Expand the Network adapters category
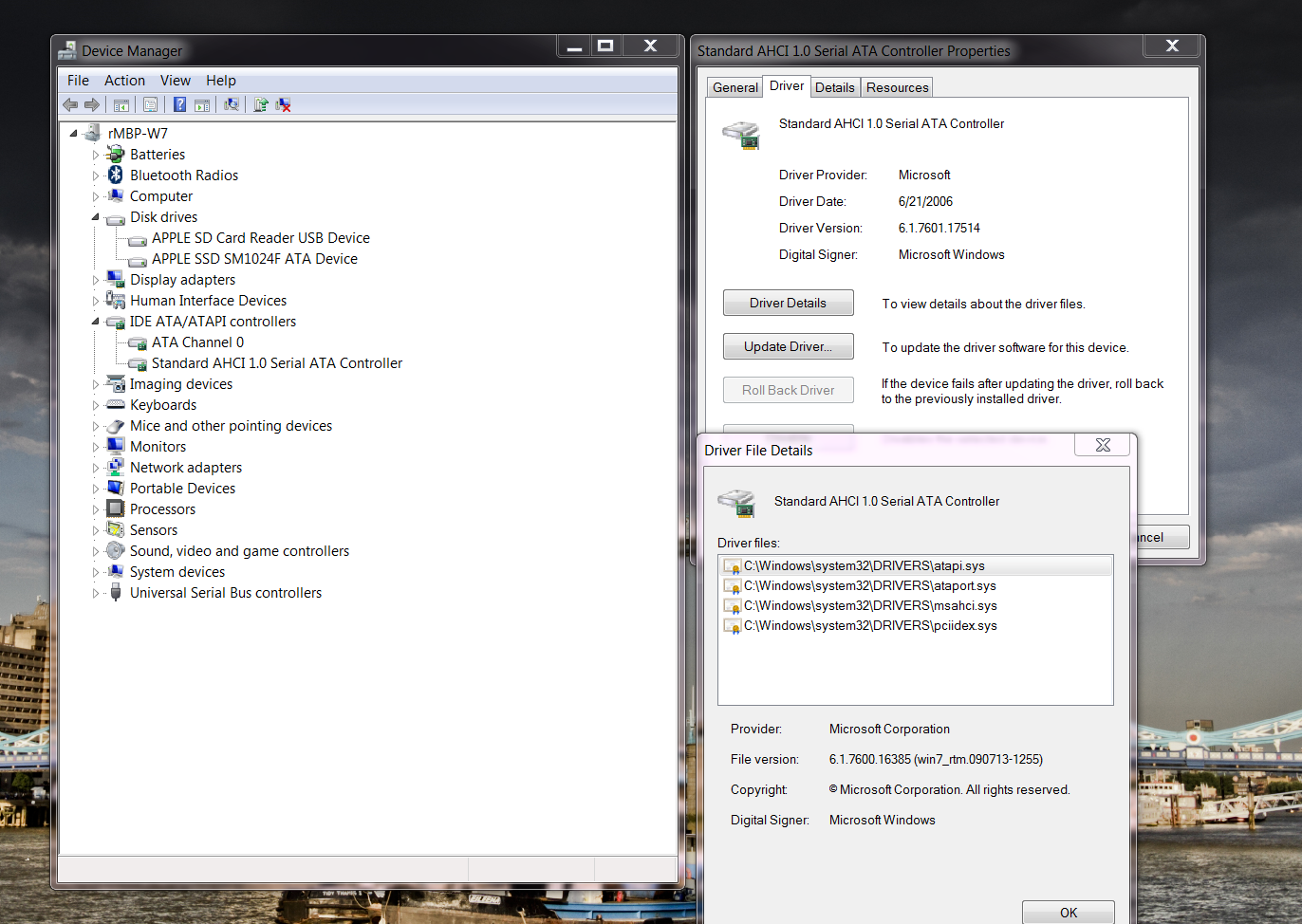 [x=96, y=468]
